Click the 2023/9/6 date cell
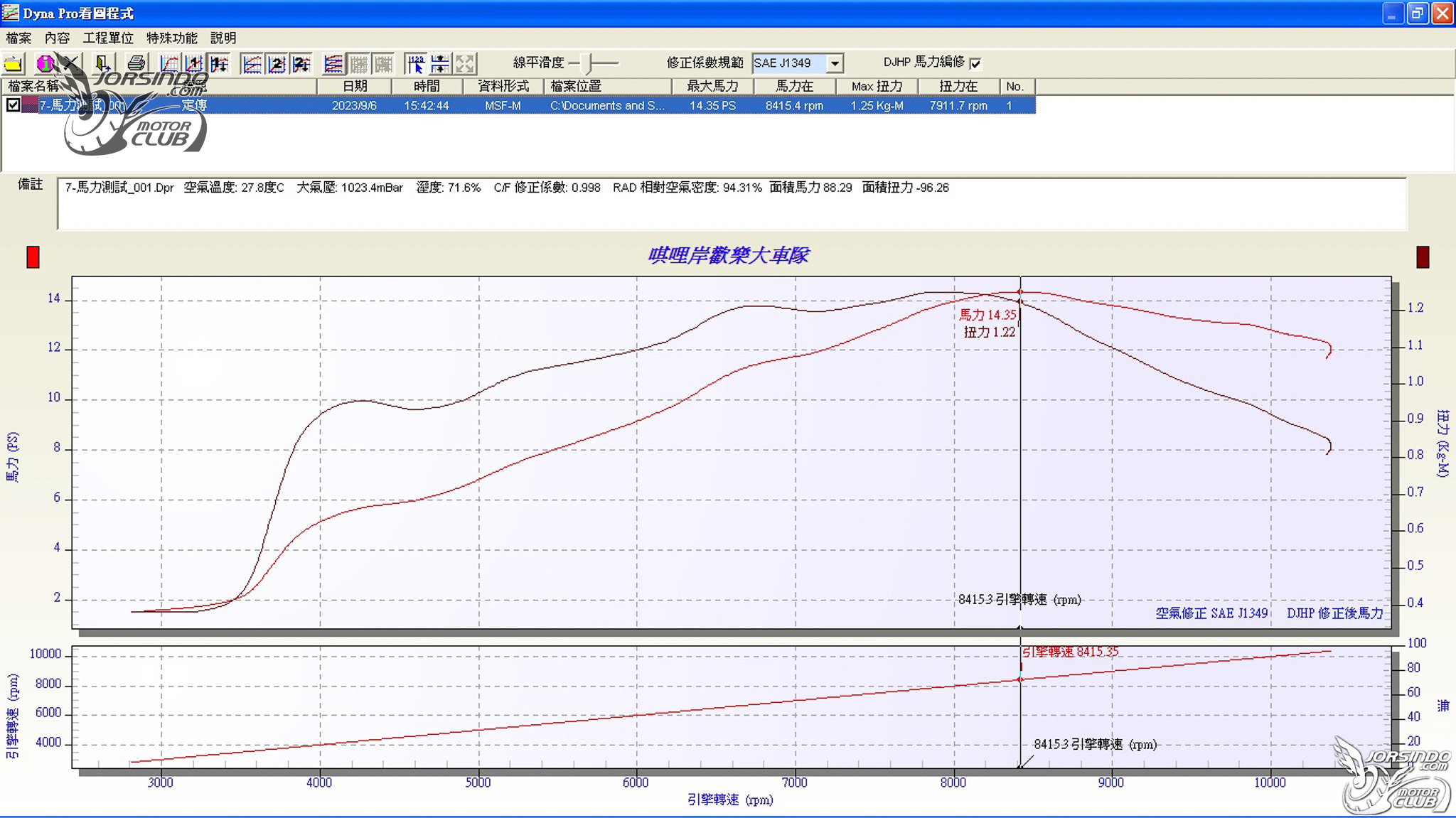 point(354,105)
